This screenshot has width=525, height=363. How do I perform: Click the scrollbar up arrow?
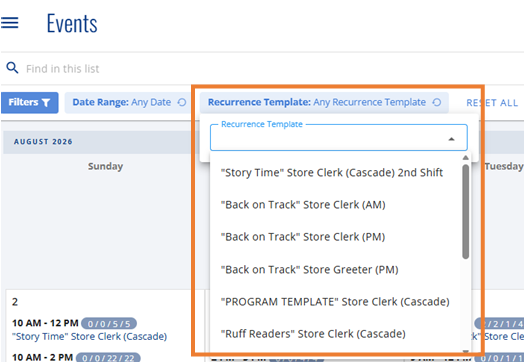(465, 158)
